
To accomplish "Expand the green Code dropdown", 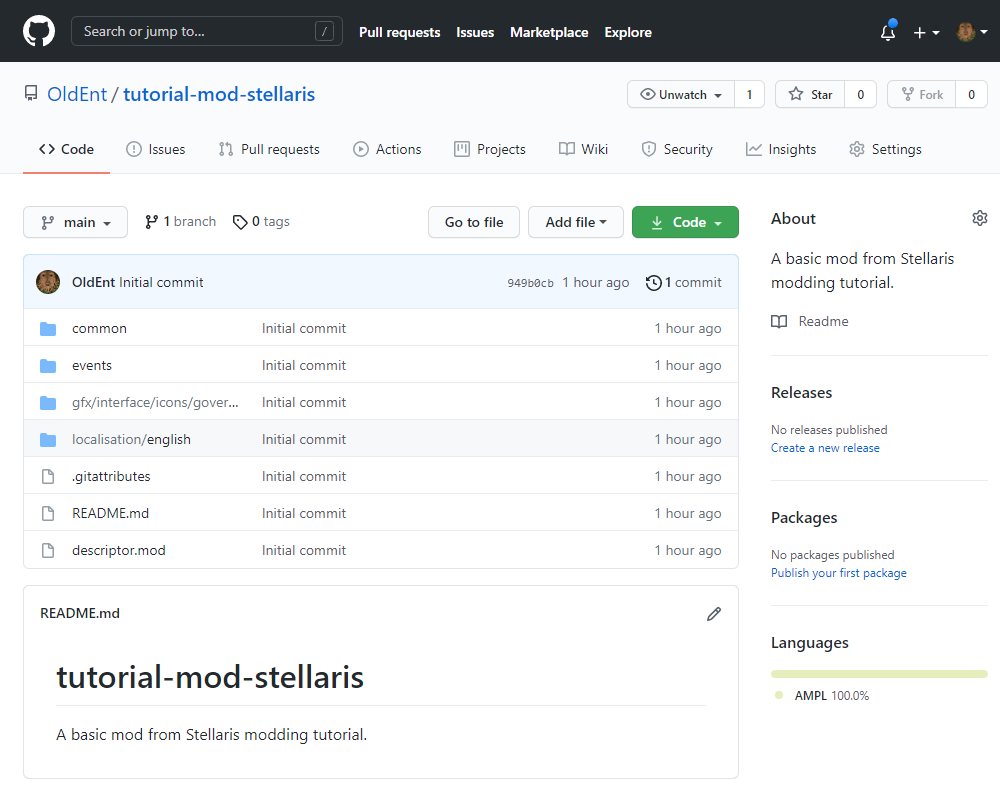I will 685,222.
